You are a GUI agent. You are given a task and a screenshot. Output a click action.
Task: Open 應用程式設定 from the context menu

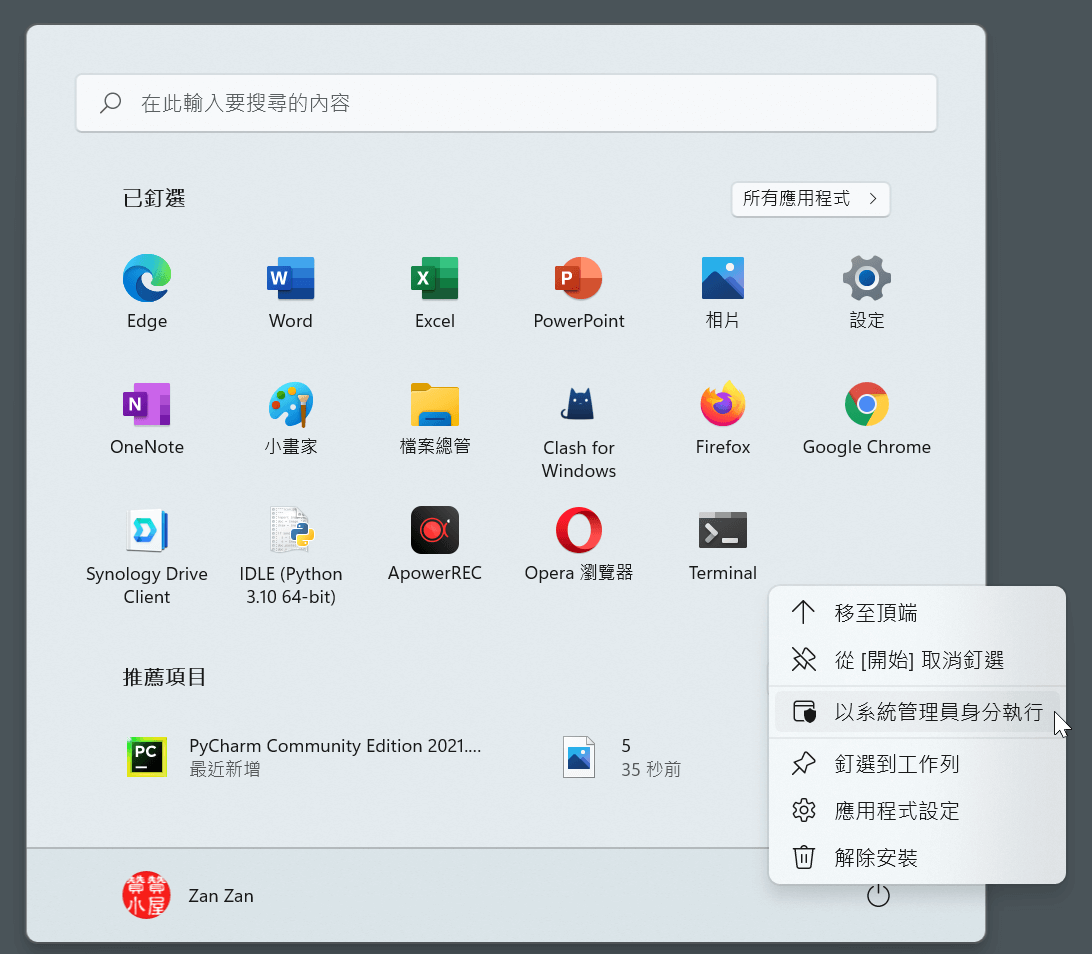917,811
